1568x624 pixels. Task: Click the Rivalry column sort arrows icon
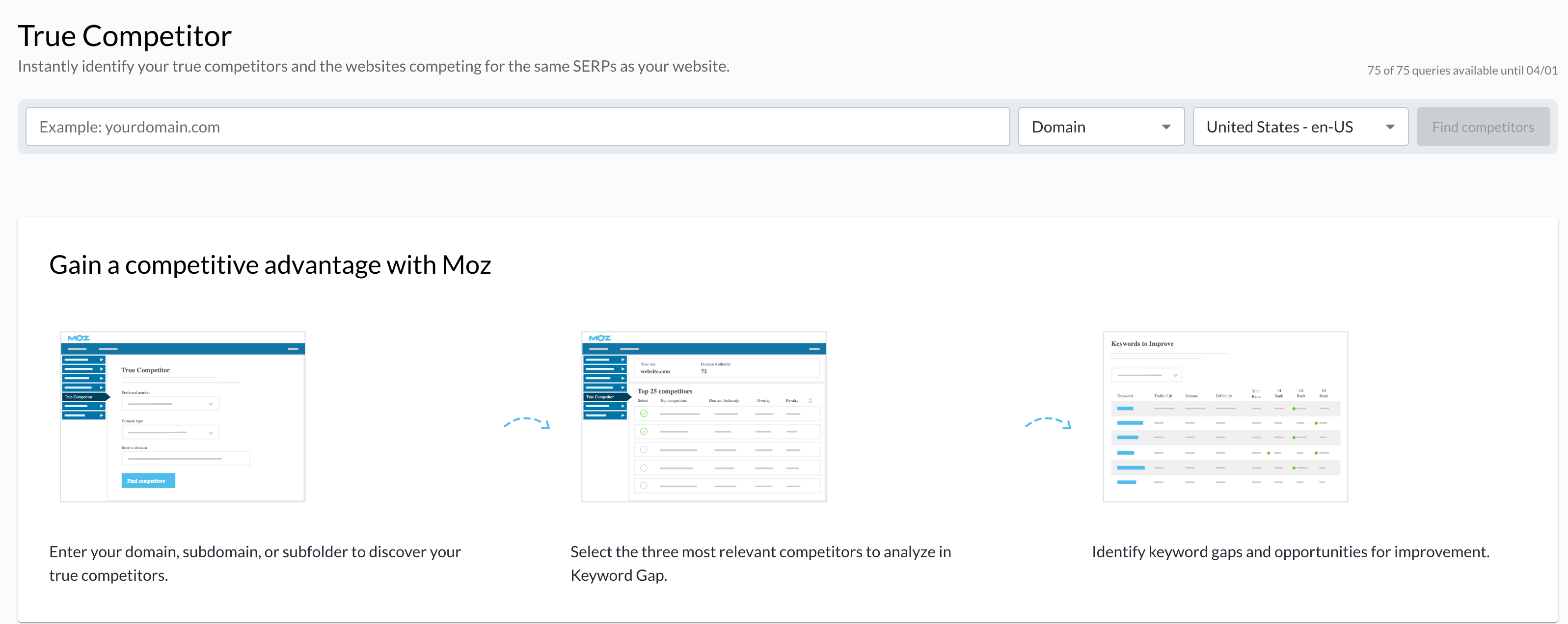[810, 401]
